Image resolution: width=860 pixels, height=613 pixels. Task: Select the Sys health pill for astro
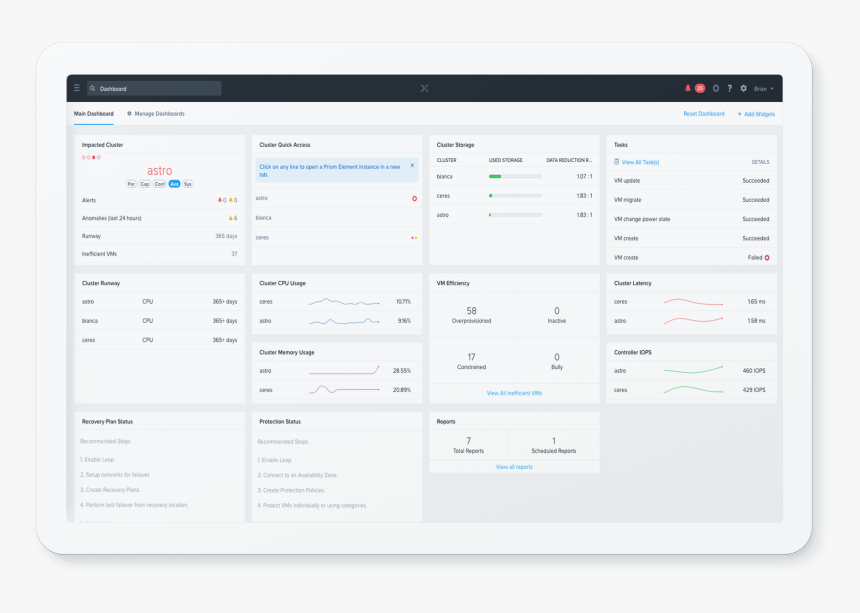[188, 184]
